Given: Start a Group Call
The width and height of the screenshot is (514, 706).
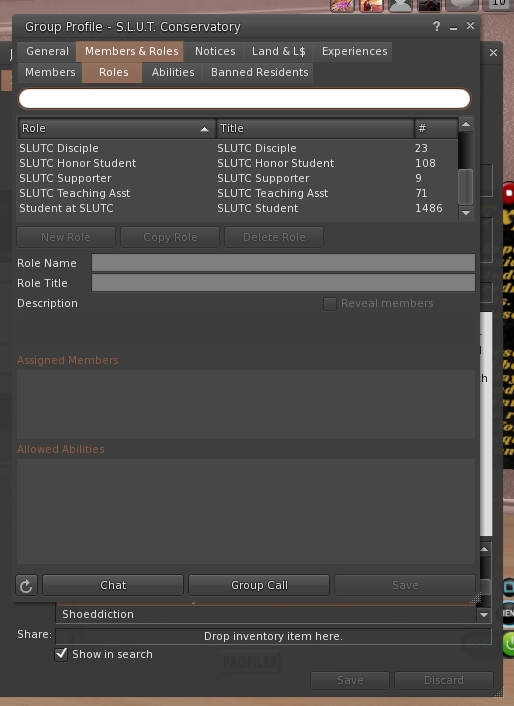Looking at the screenshot, I should (259, 585).
